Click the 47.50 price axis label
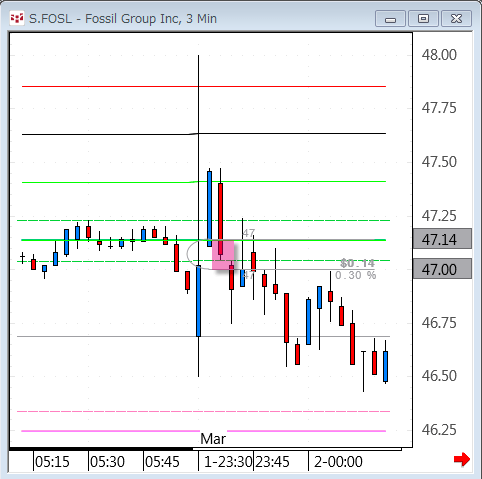The width and height of the screenshot is (482, 479). click(439, 162)
